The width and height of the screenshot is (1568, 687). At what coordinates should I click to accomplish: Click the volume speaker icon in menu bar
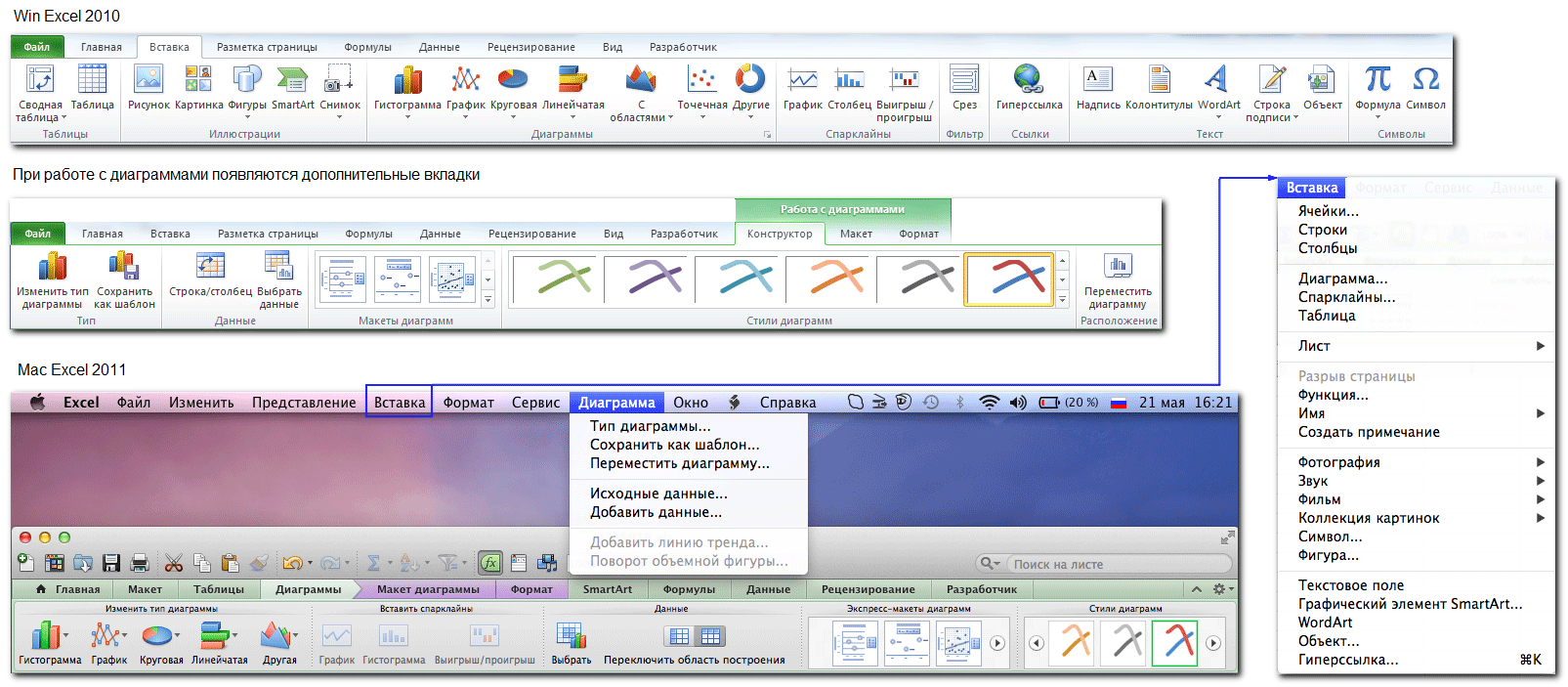pyautogui.click(x=1018, y=402)
